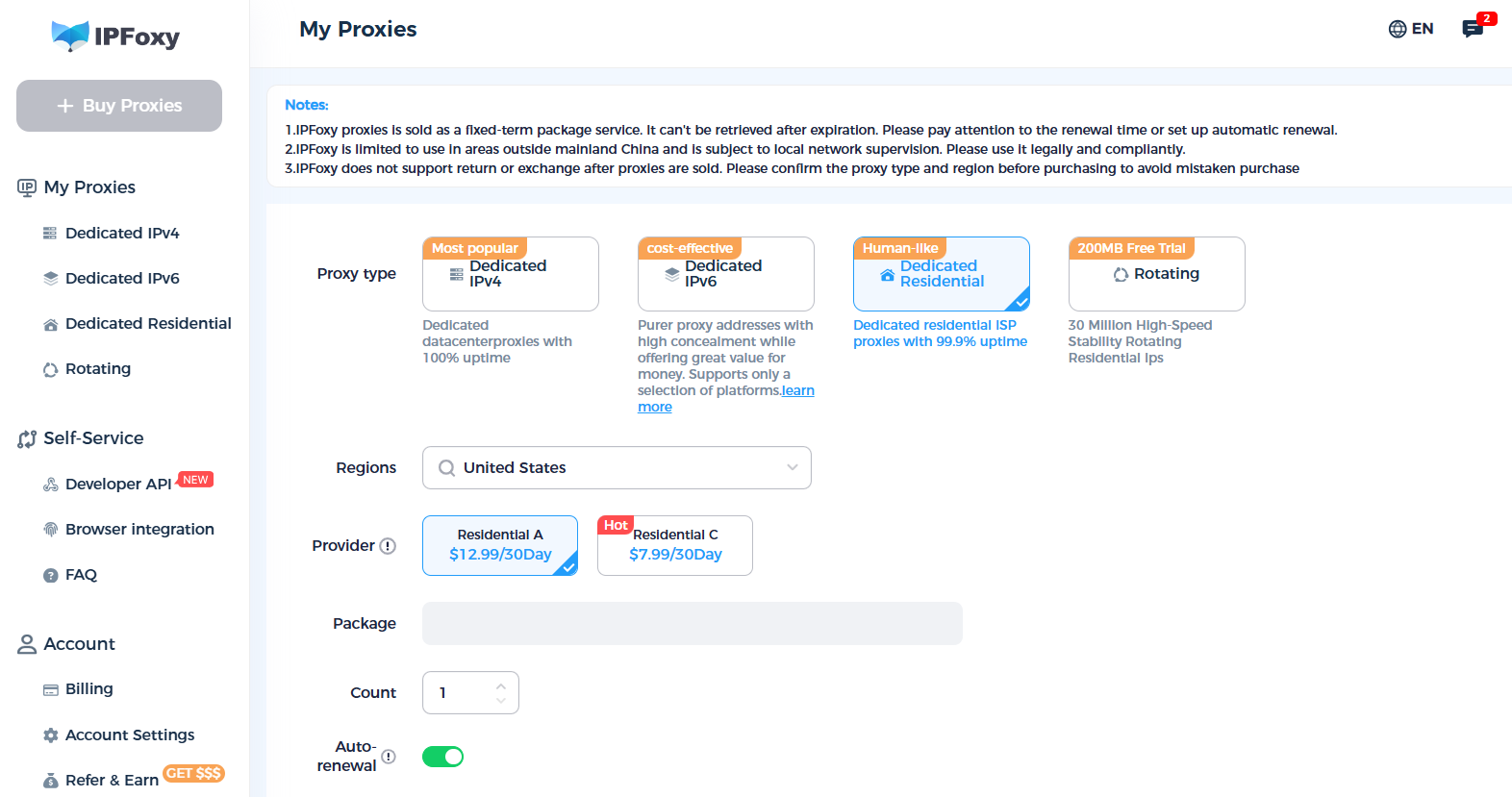Open the FAQ question mark item
The height and width of the screenshot is (797, 1512).
[x=51, y=575]
